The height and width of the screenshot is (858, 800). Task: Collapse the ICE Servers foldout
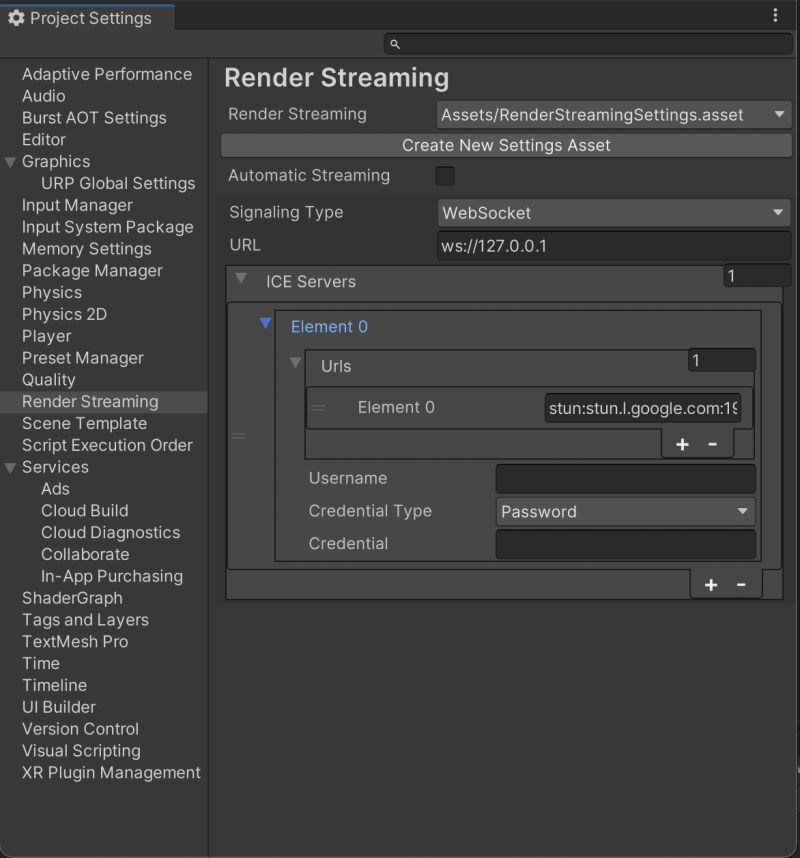point(240,281)
